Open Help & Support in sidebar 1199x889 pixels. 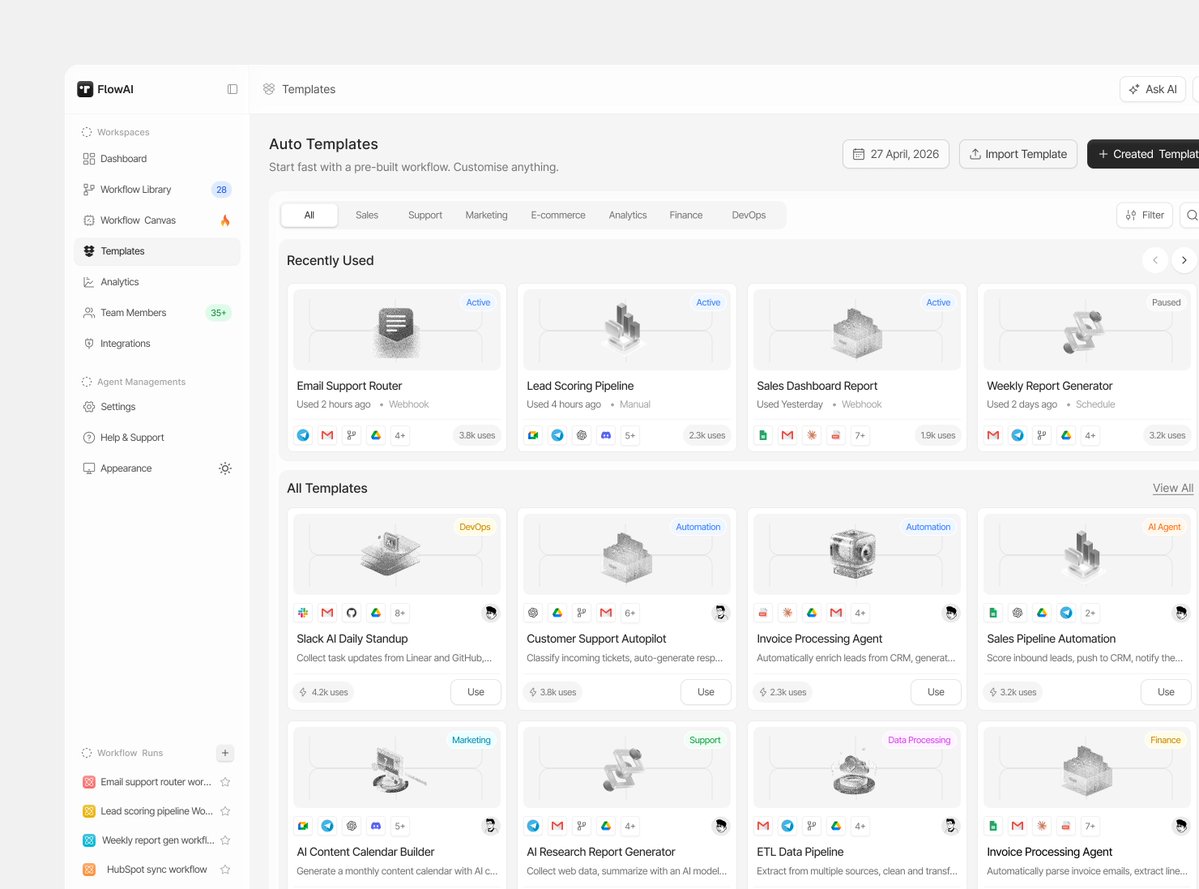tap(157, 438)
